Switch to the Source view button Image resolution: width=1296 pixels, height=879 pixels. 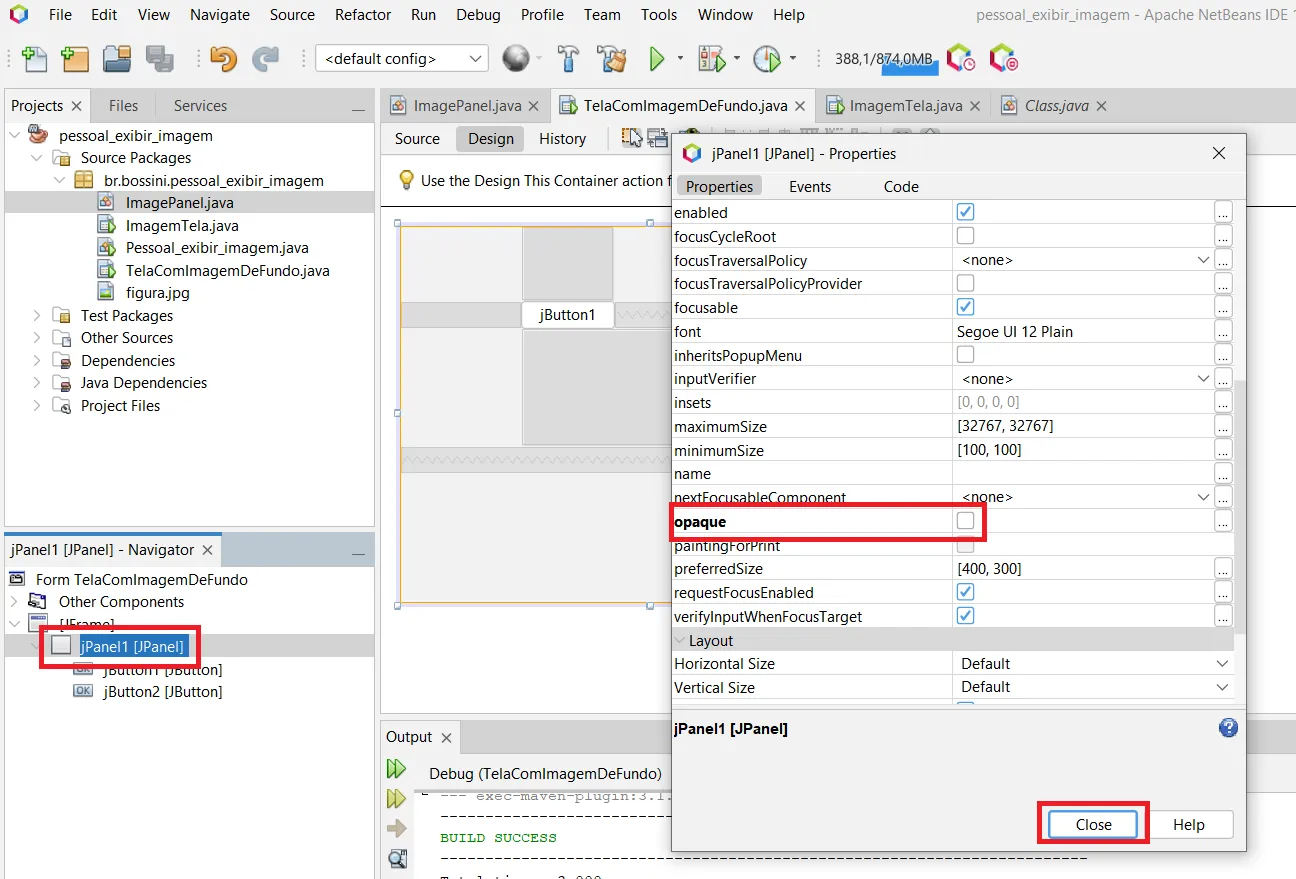pos(417,139)
